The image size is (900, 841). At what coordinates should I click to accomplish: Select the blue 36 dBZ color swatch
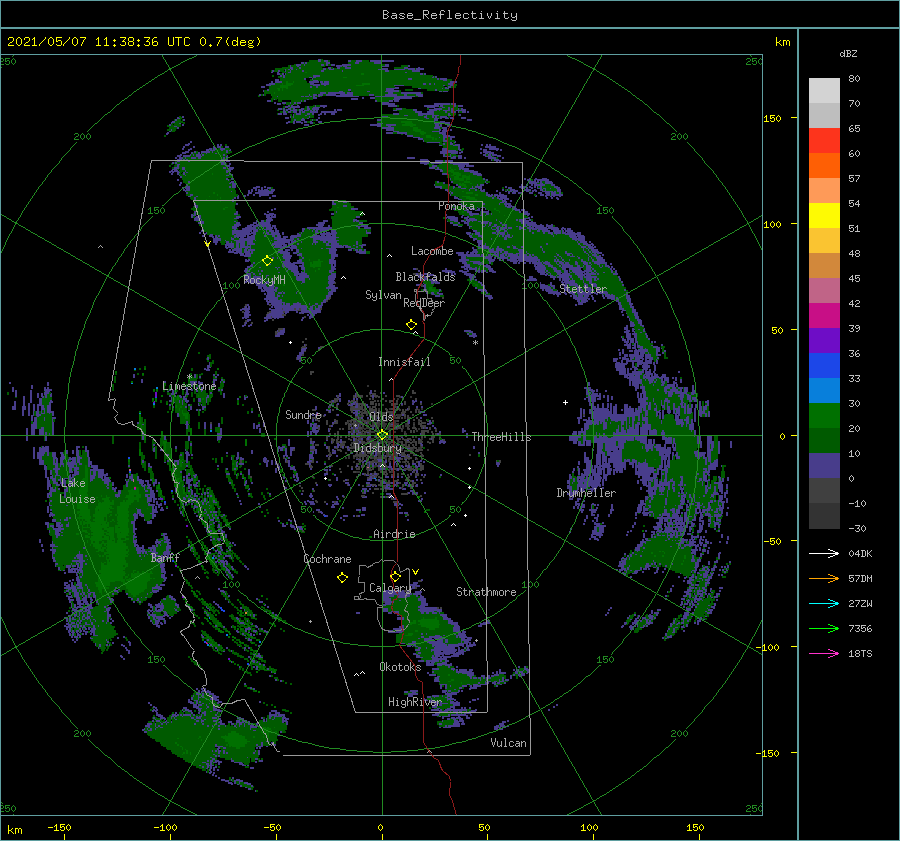click(824, 366)
